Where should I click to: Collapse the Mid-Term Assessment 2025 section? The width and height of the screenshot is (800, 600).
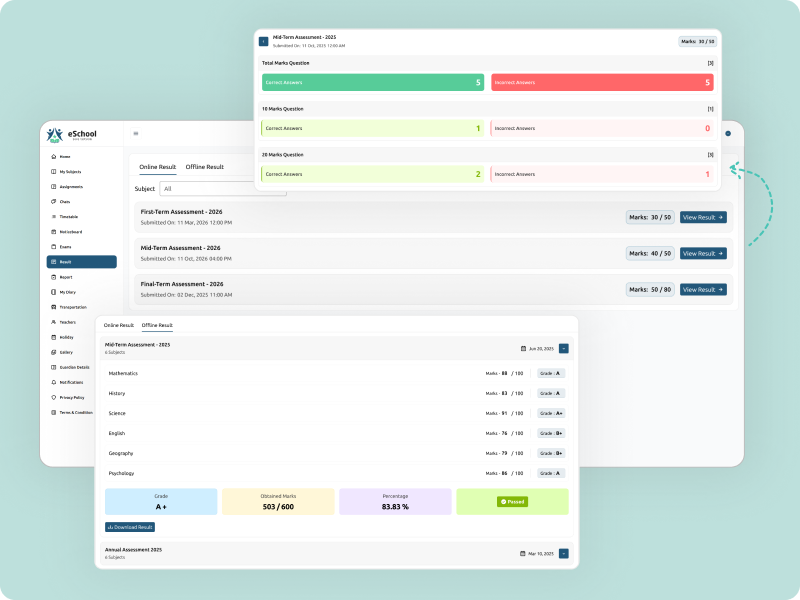click(x=564, y=349)
